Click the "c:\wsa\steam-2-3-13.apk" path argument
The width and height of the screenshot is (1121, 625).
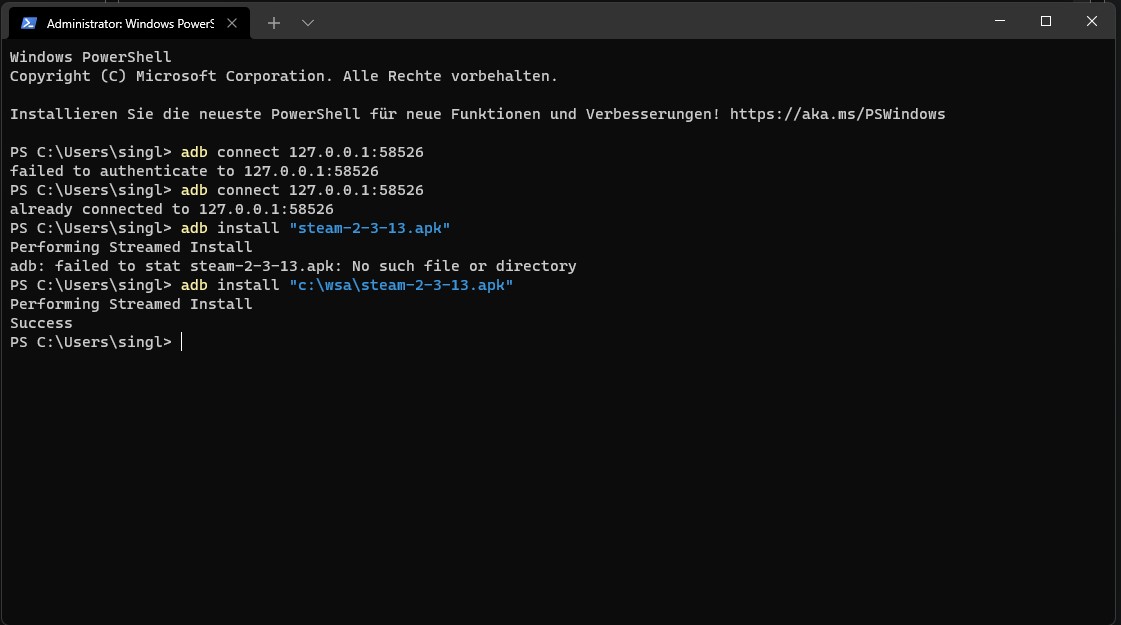(x=400, y=285)
